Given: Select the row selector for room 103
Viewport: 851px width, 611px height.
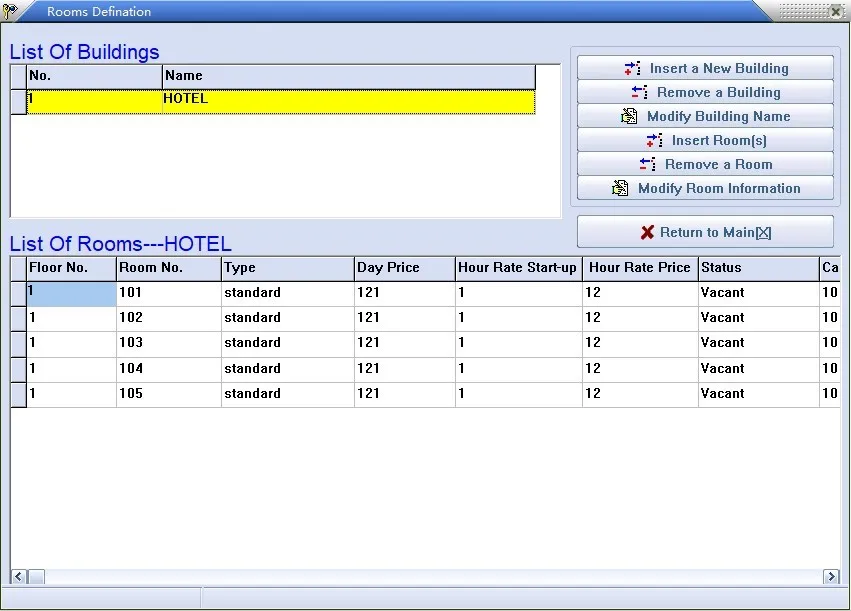Looking at the screenshot, I should 18,343.
